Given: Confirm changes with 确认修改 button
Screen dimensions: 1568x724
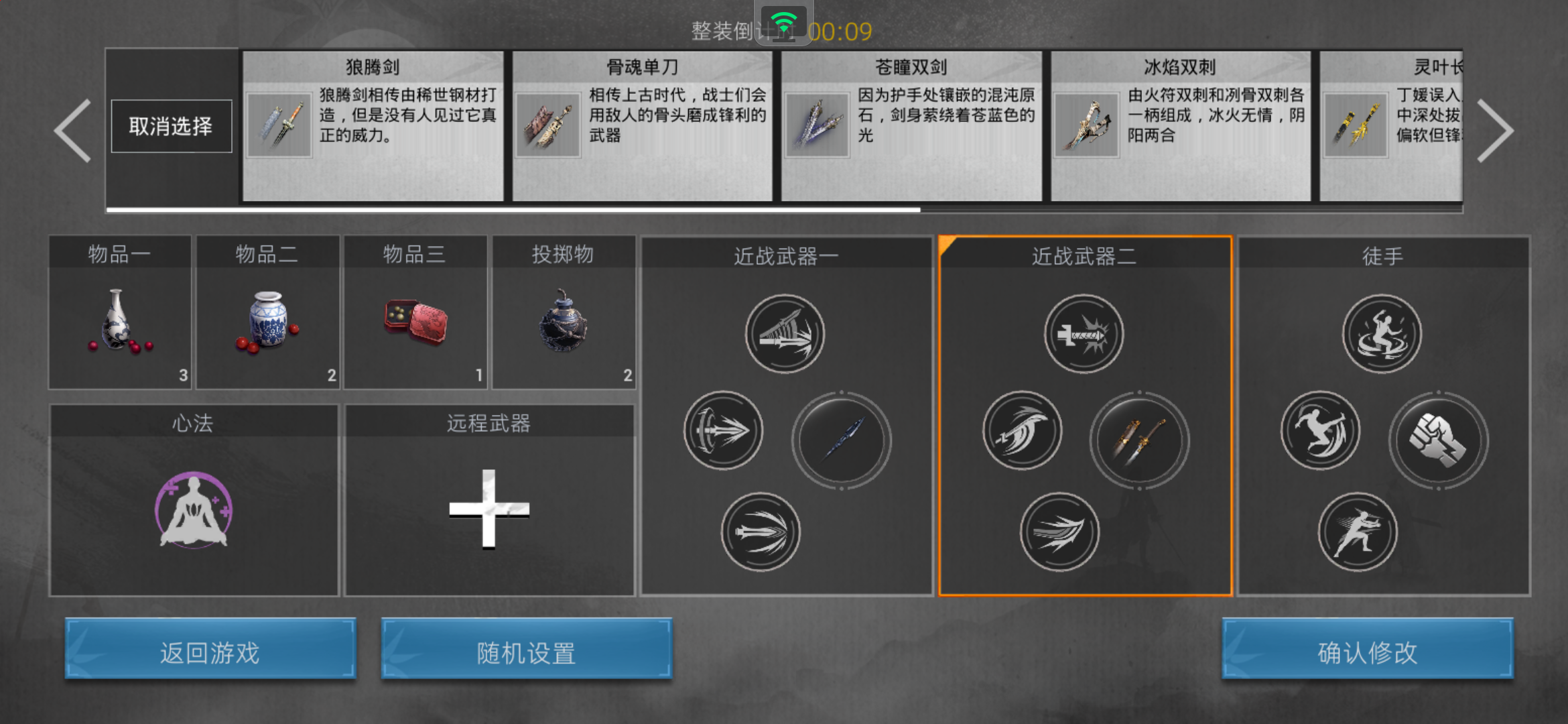Looking at the screenshot, I should click(x=1368, y=652).
